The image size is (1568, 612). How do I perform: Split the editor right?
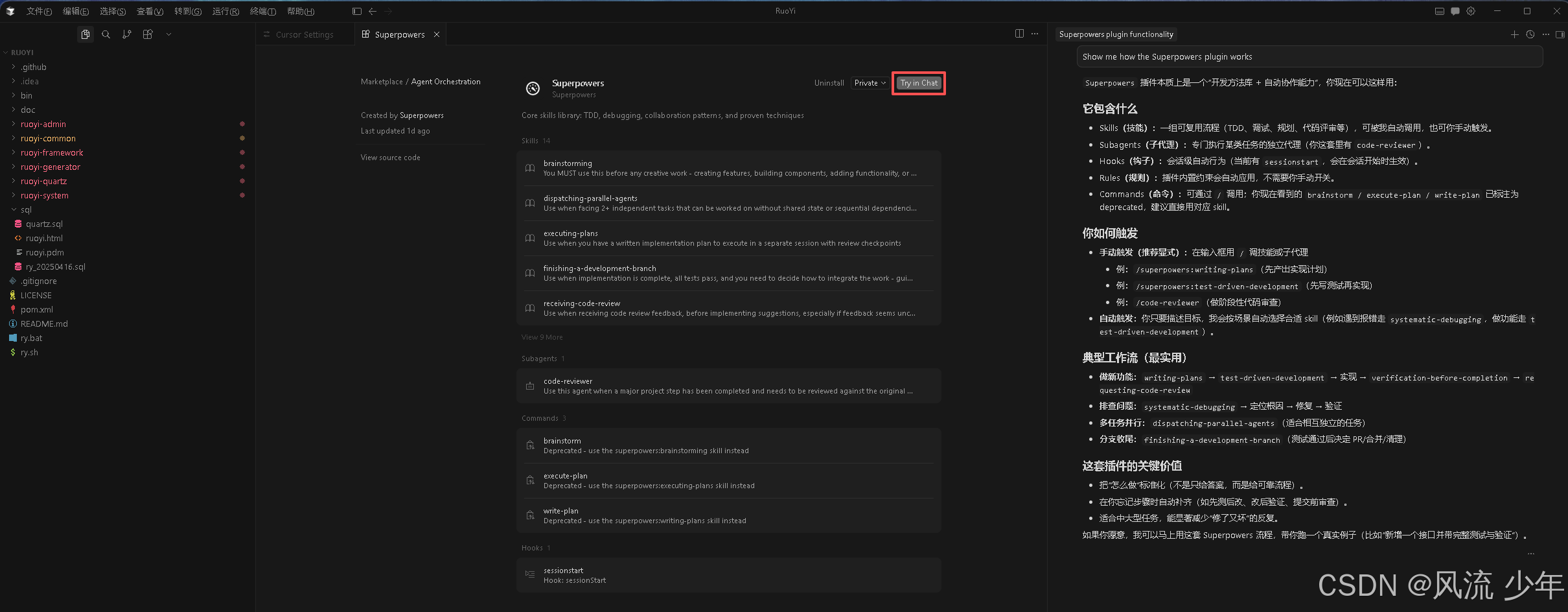point(1019,34)
